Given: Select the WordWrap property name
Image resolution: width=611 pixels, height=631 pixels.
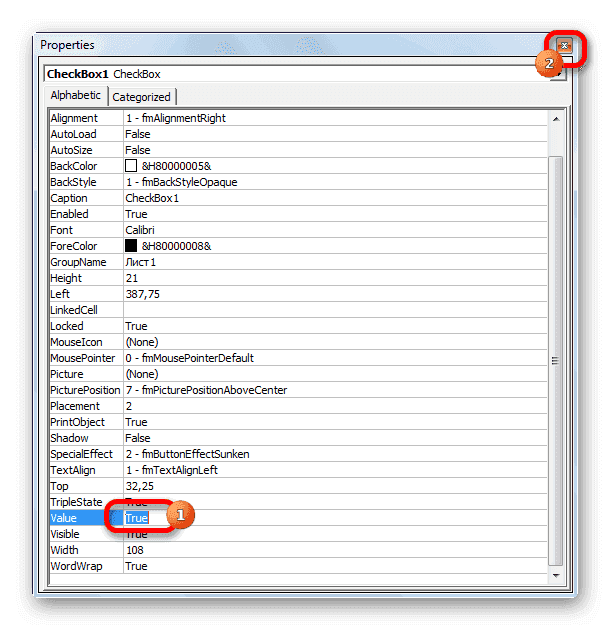Looking at the screenshot, I should tap(76, 566).
